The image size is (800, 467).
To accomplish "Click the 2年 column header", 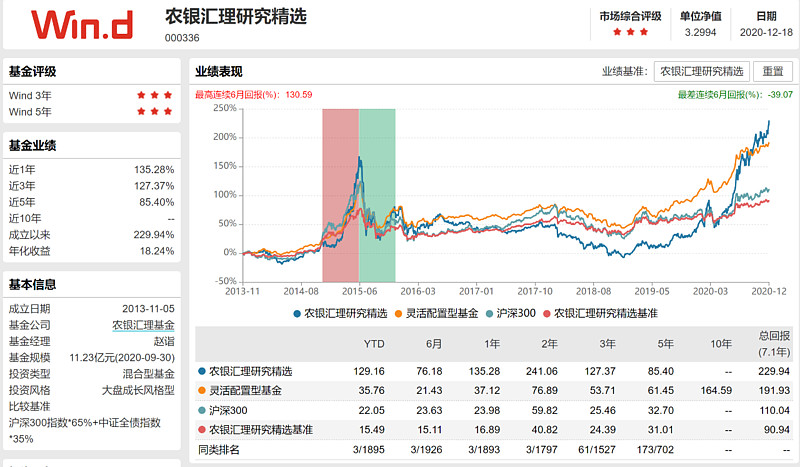I will (x=549, y=344).
